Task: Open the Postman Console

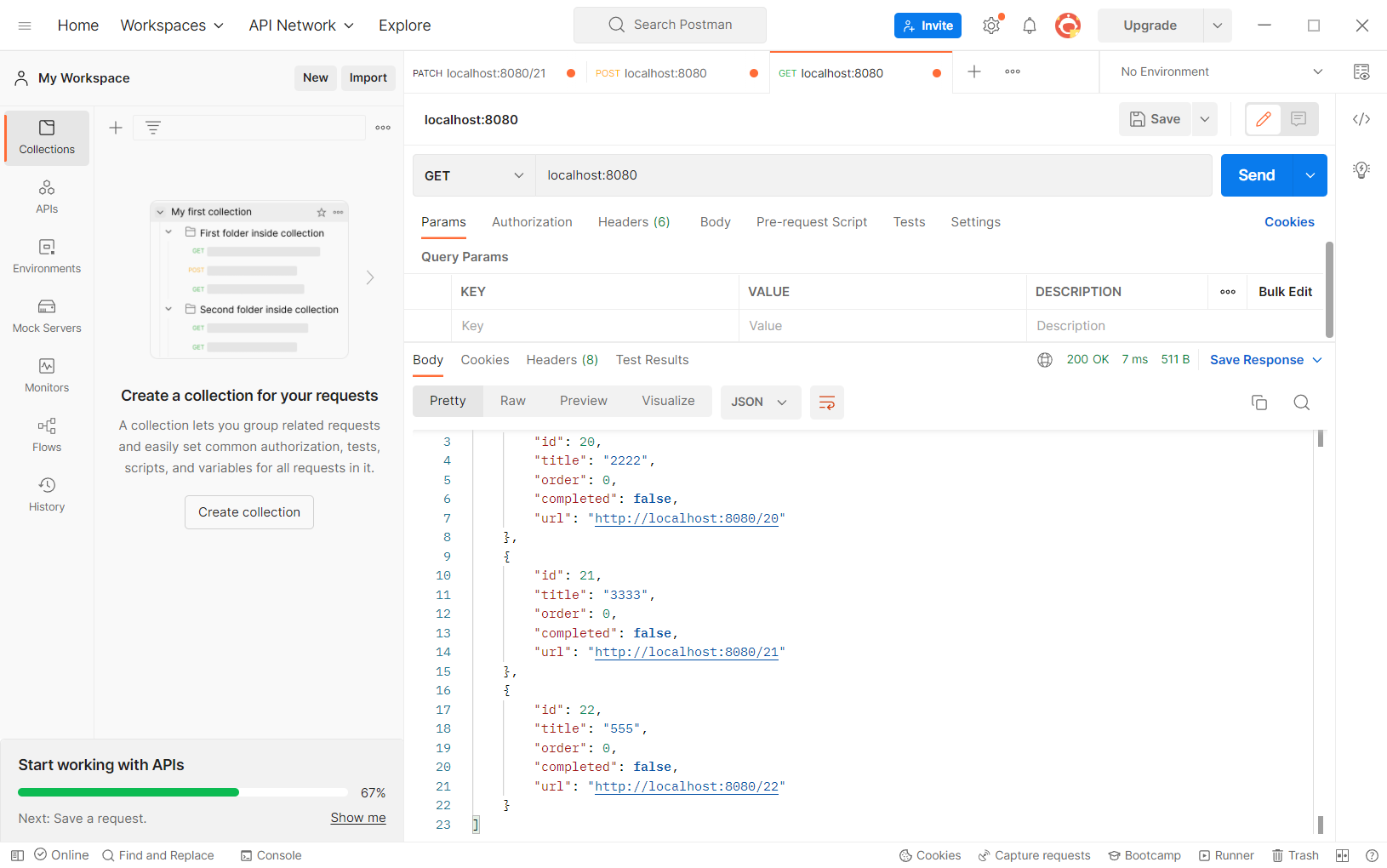Action: pos(271,855)
